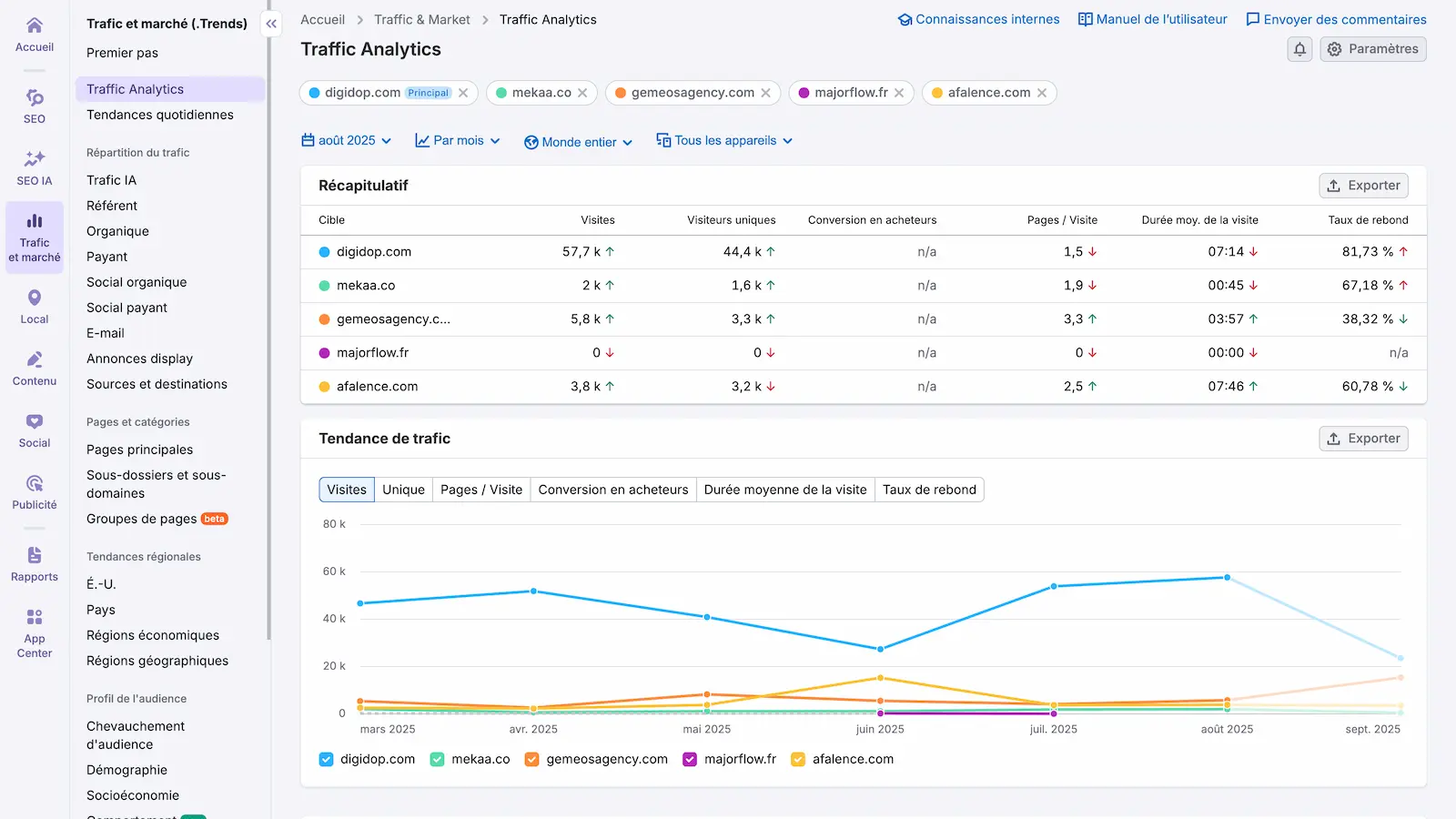This screenshot has width=1456, height=819.
Task: Toggle majorflow.fr checkbox in chart legend
Action: tap(690, 759)
